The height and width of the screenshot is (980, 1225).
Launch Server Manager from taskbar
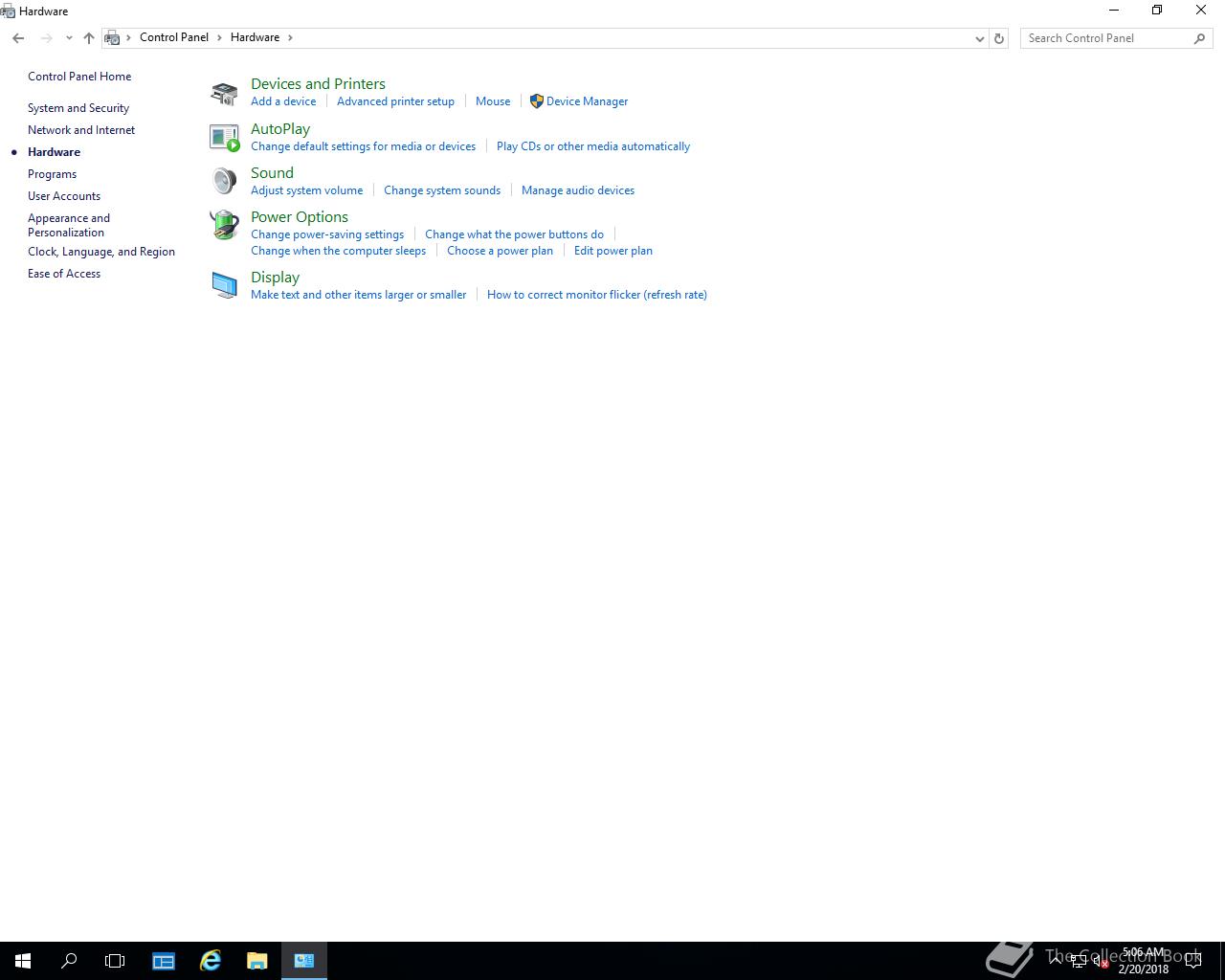pos(164,961)
